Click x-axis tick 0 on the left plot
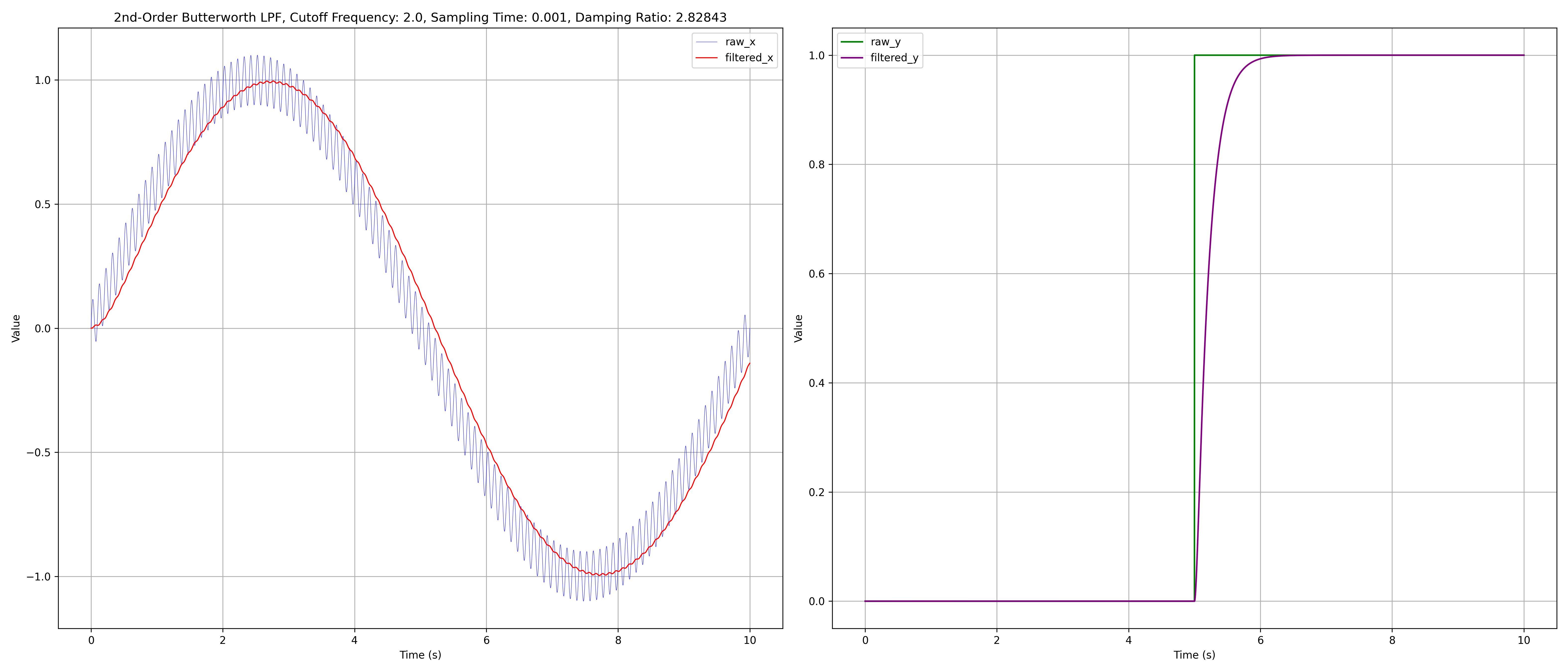Viewport: 1568px width, 672px height. tap(91, 640)
